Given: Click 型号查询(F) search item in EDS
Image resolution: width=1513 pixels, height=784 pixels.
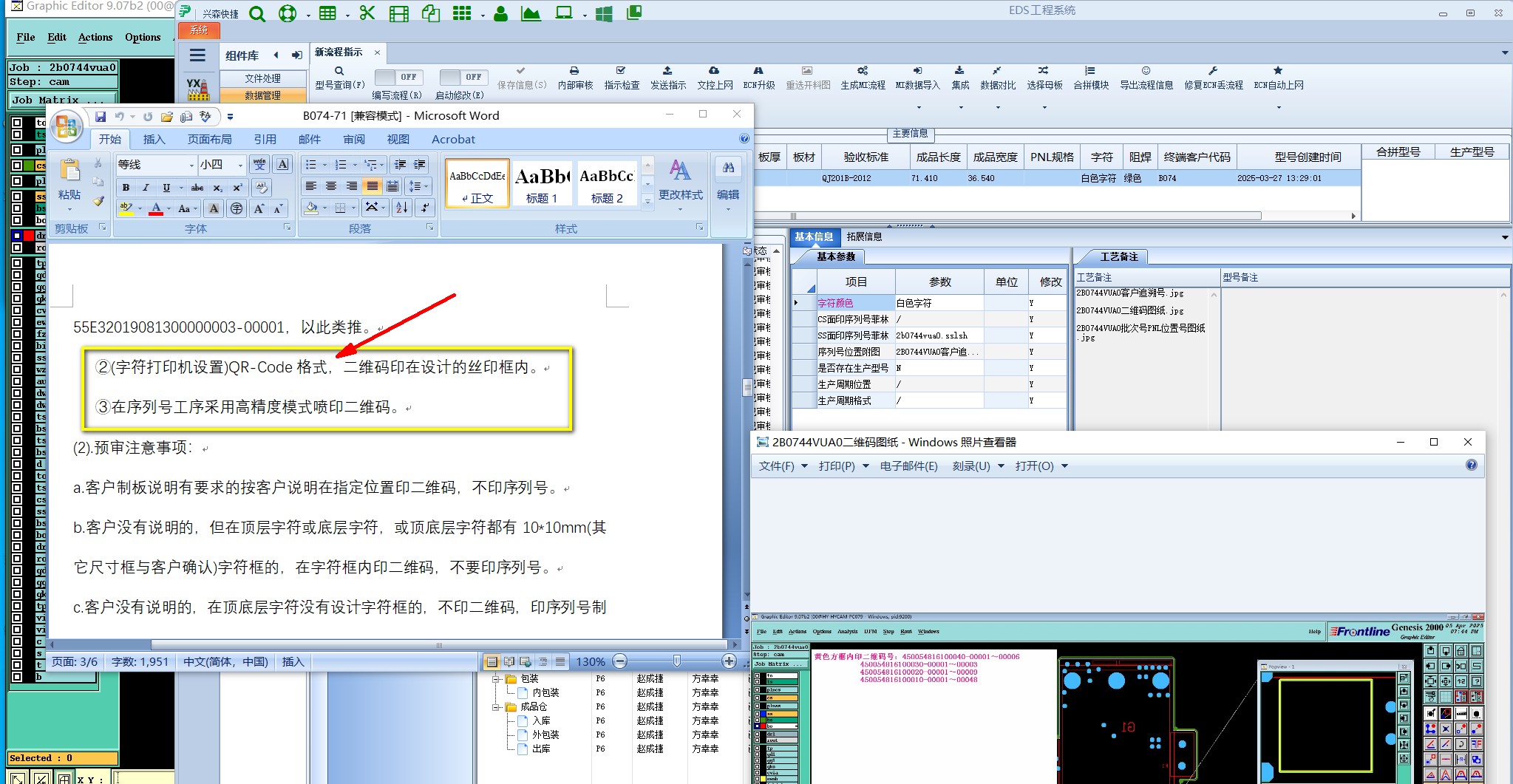Looking at the screenshot, I should coord(340,78).
